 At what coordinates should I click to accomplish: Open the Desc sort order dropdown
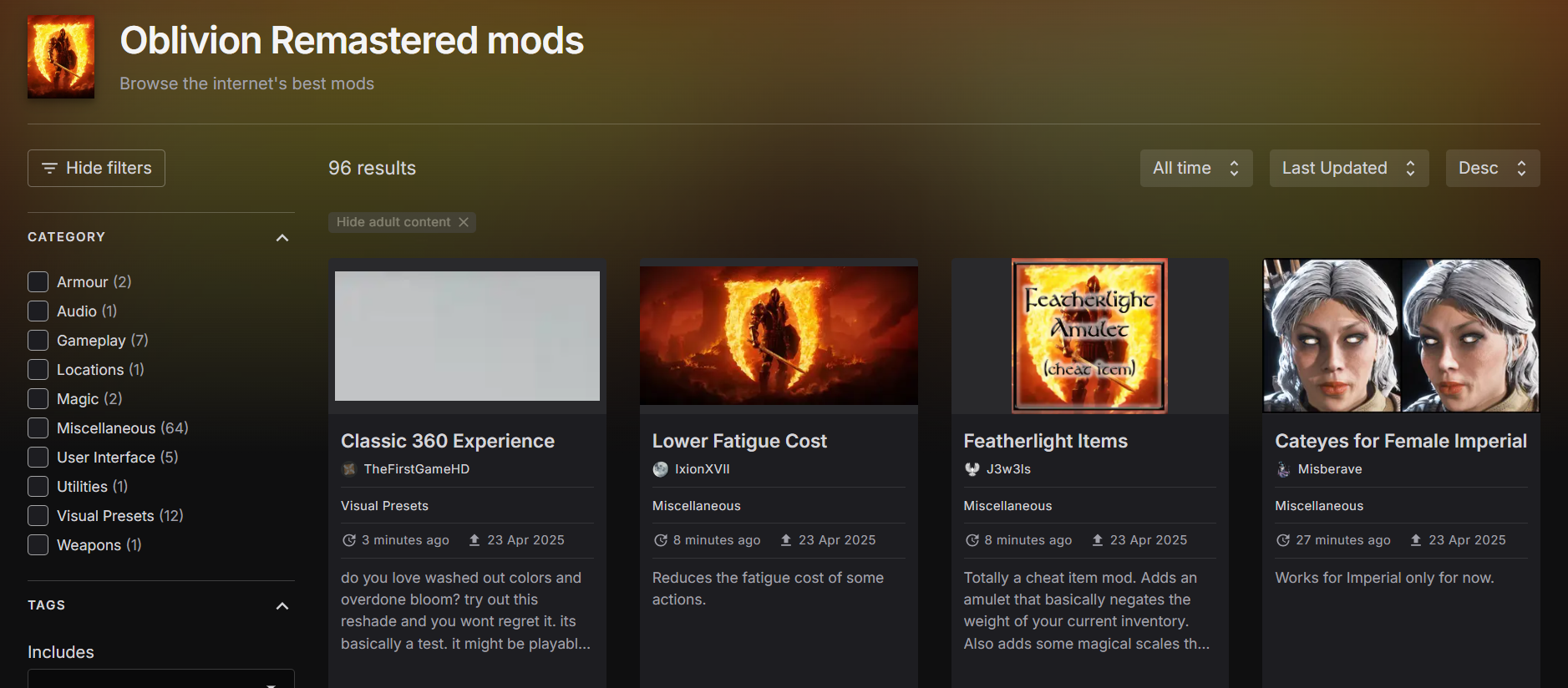[x=1492, y=168]
